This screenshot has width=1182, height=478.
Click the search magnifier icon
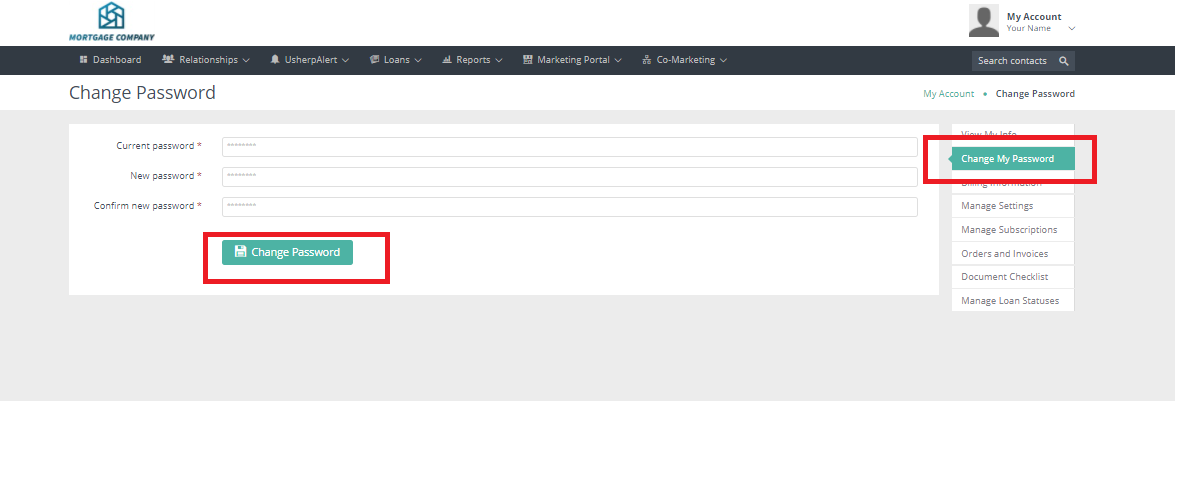click(1064, 61)
